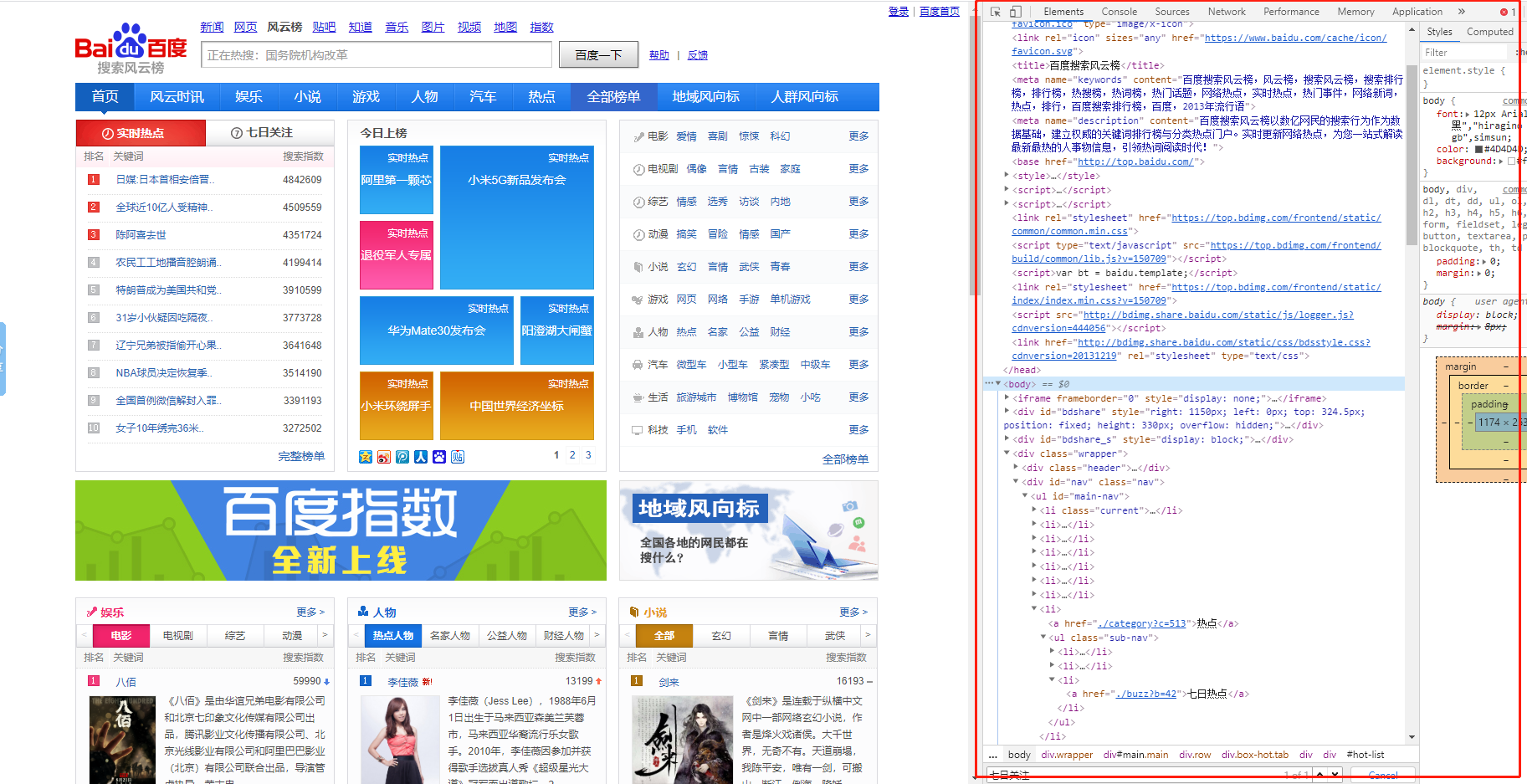Viewport: 1527px width, 784px height.
Task: Open the 全部榜单 navigation item
Action: pyautogui.click(x=613, y=97)
